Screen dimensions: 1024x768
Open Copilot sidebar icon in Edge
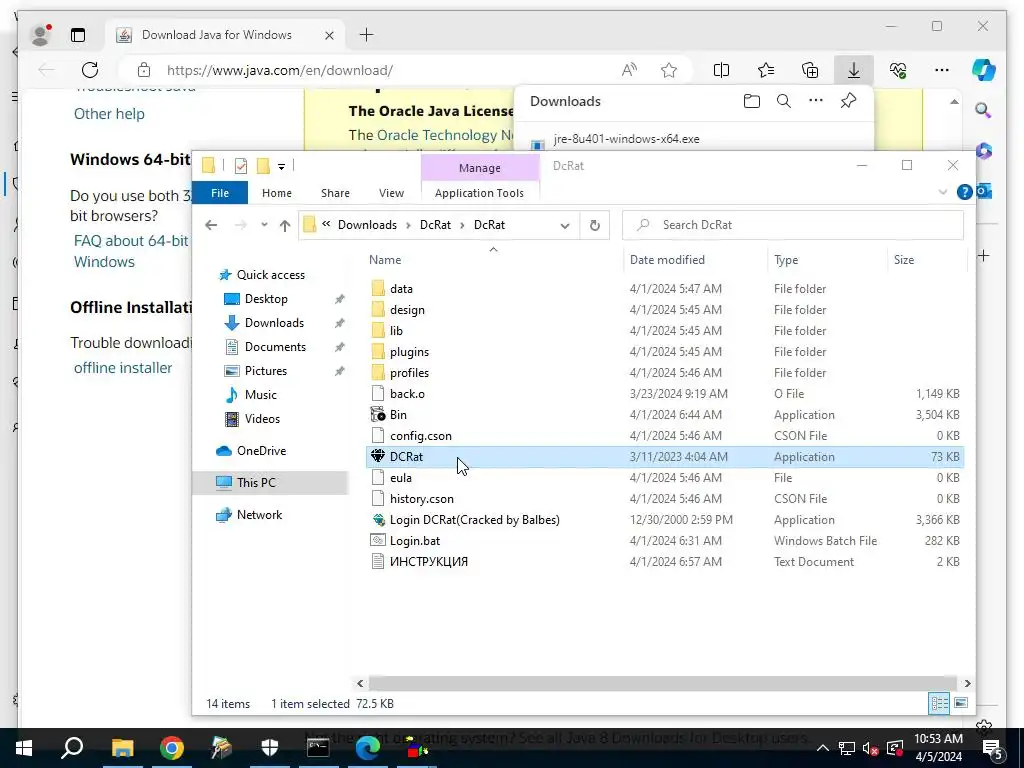984,70
